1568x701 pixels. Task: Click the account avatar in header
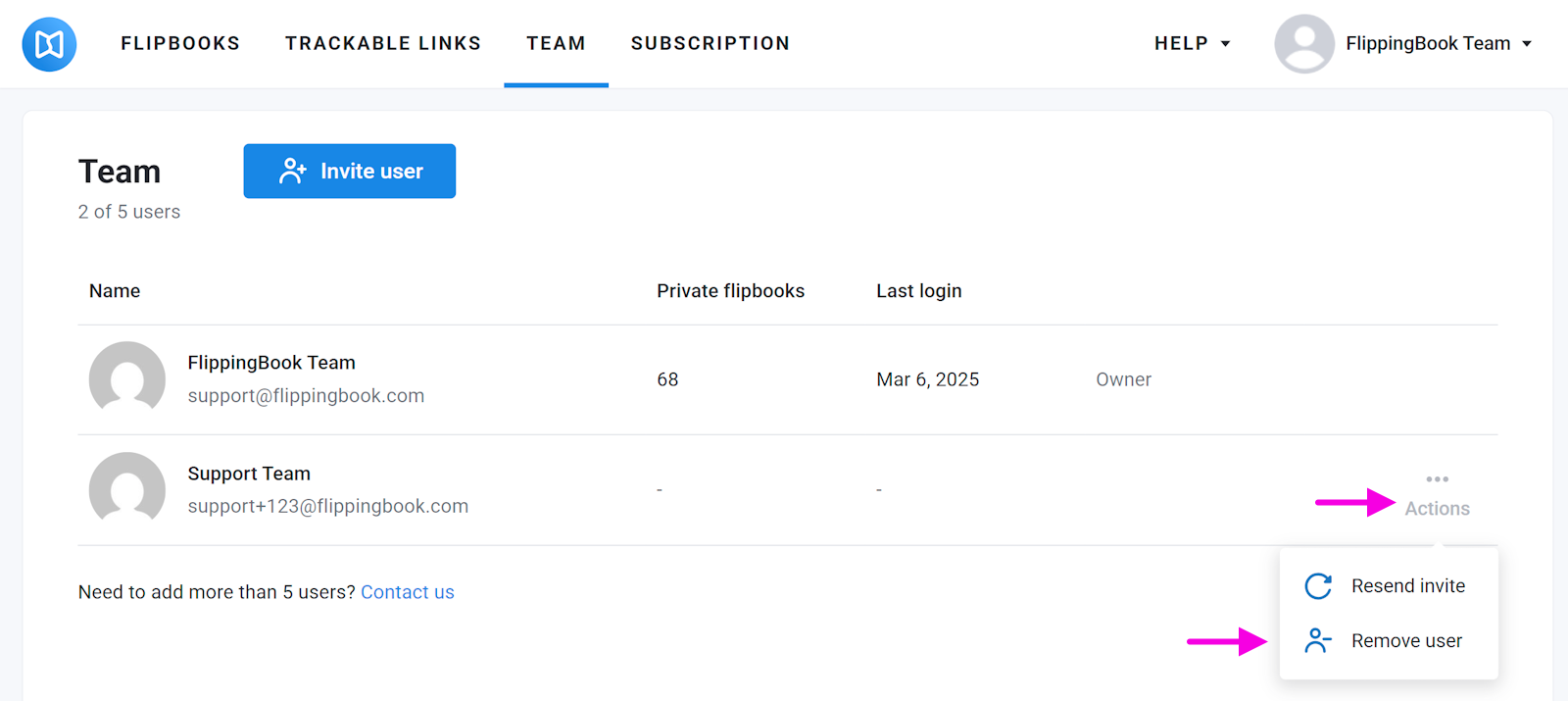tap(1304, 43)
